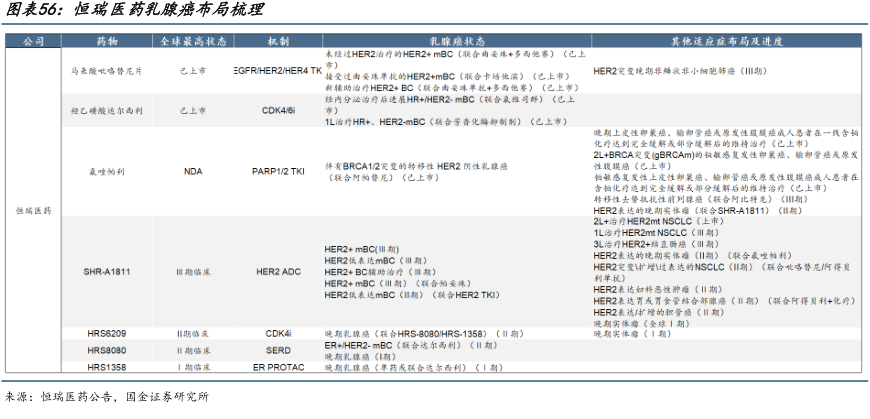Click the EGFR/HER2/HER4 TKI mechanism cell
The image size is (870, 419).
coord(279,71)
